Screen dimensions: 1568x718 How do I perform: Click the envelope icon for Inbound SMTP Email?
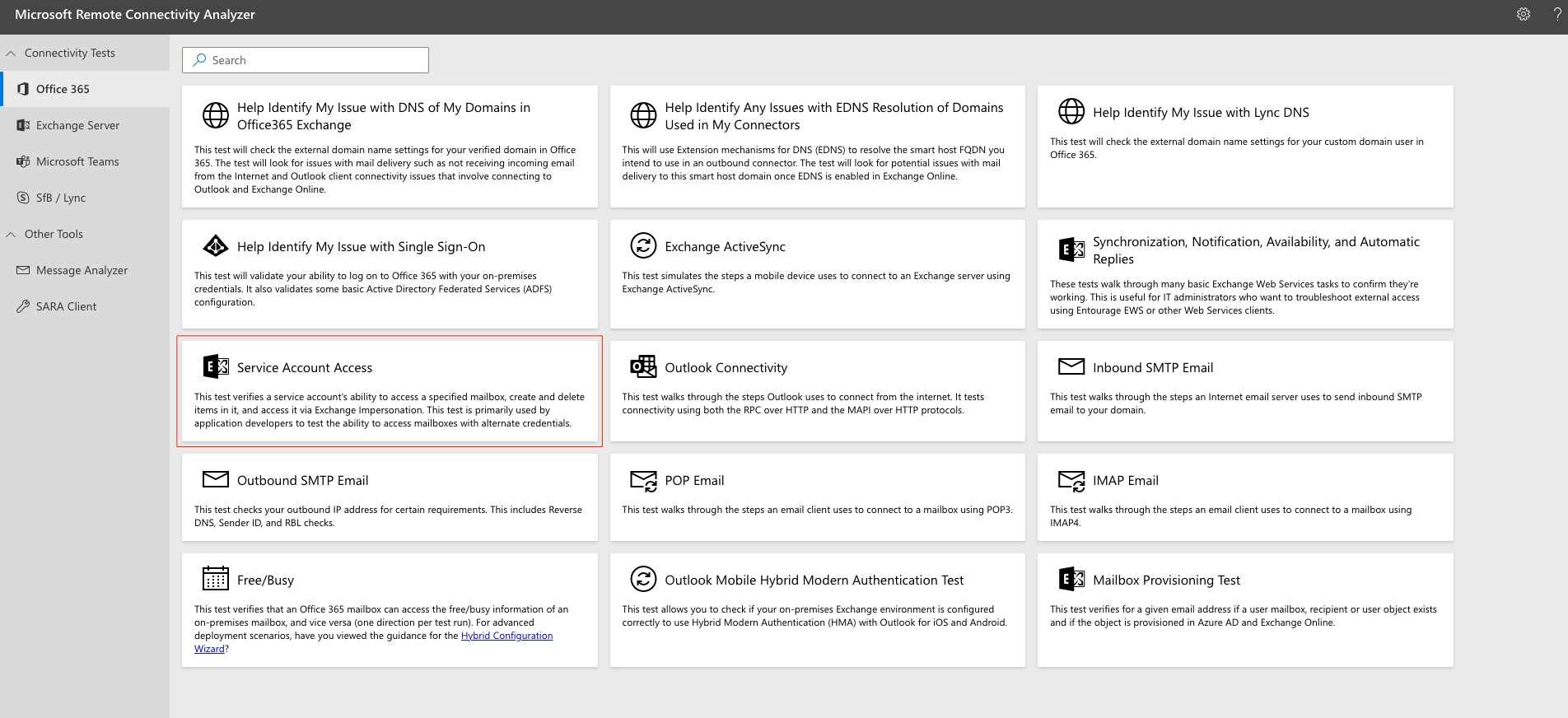point(1071,366)
